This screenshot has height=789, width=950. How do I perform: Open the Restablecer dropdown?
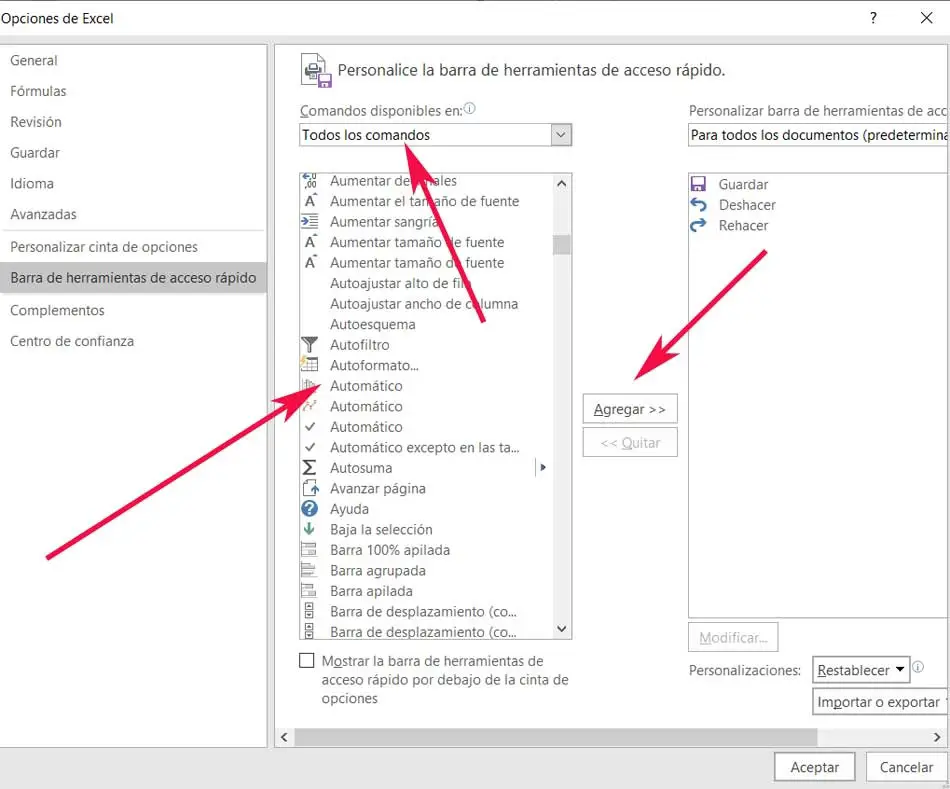point(860,670)
